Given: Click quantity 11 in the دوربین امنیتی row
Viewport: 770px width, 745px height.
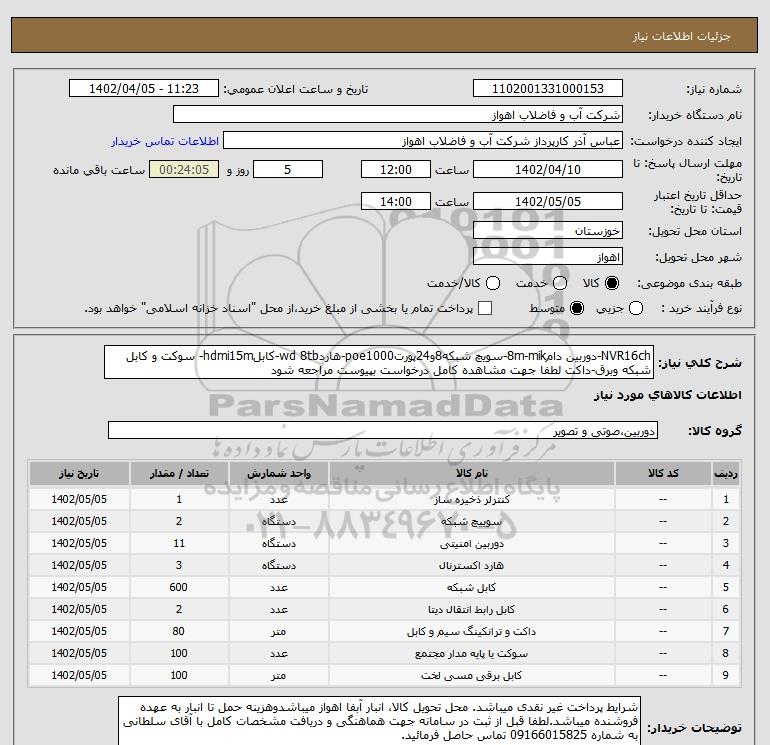Looking at the screenshot, I should [x=179, y=543].
